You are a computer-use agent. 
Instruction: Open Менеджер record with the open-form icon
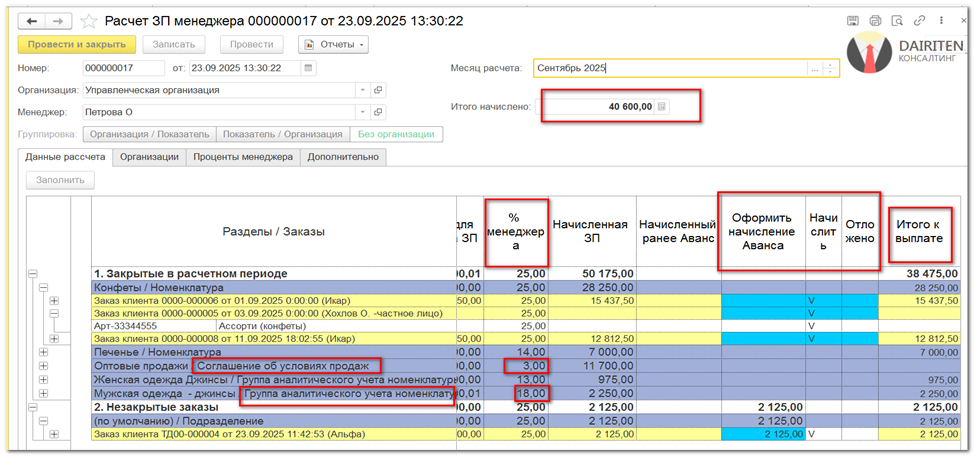(x=377, y=112)
